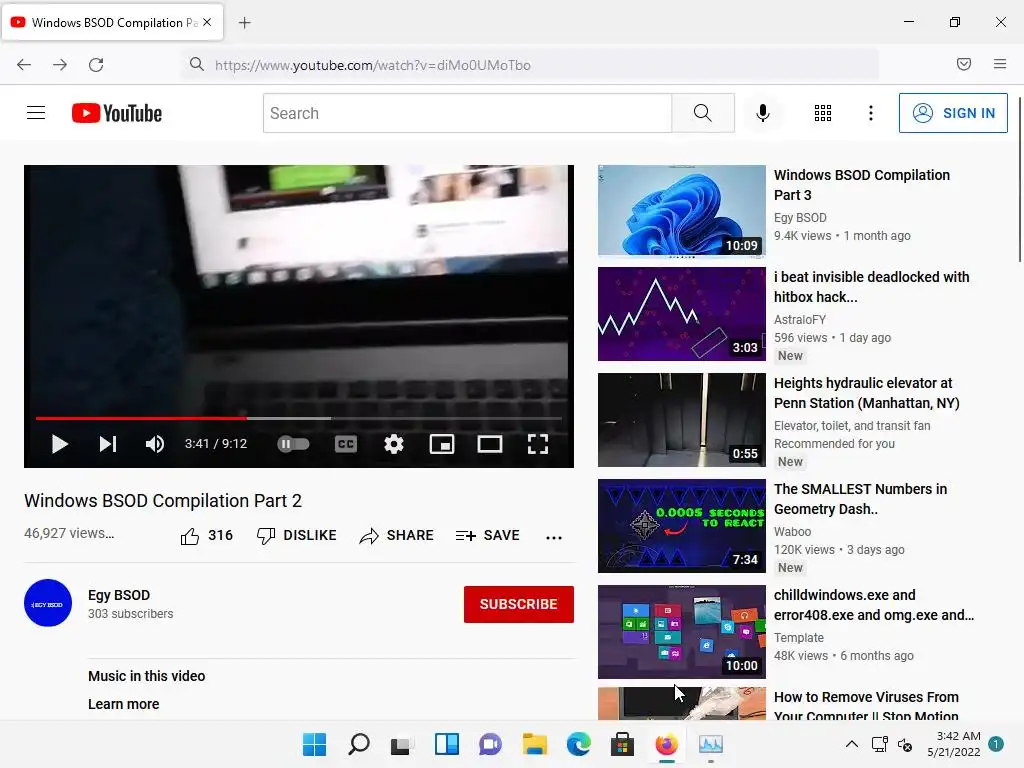Reload the current page
Viewport: 1024px width, 768px height.
(x=96, y=65)
